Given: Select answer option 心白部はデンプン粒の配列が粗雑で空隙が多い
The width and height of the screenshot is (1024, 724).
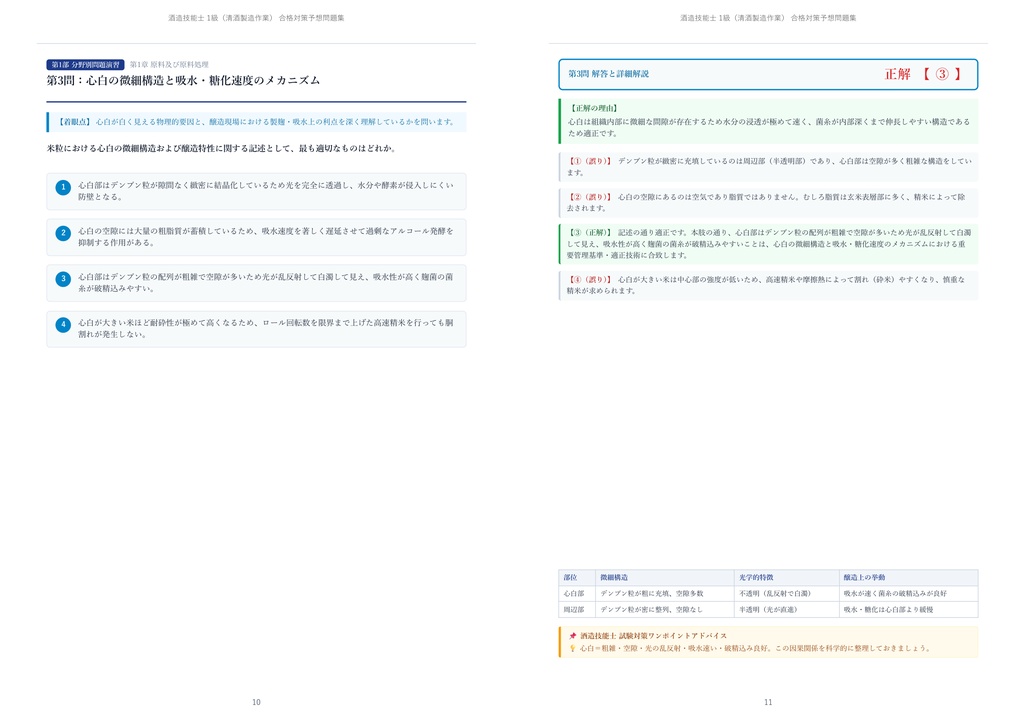Looking at the screenshot, I should click(x=256, y=283).
